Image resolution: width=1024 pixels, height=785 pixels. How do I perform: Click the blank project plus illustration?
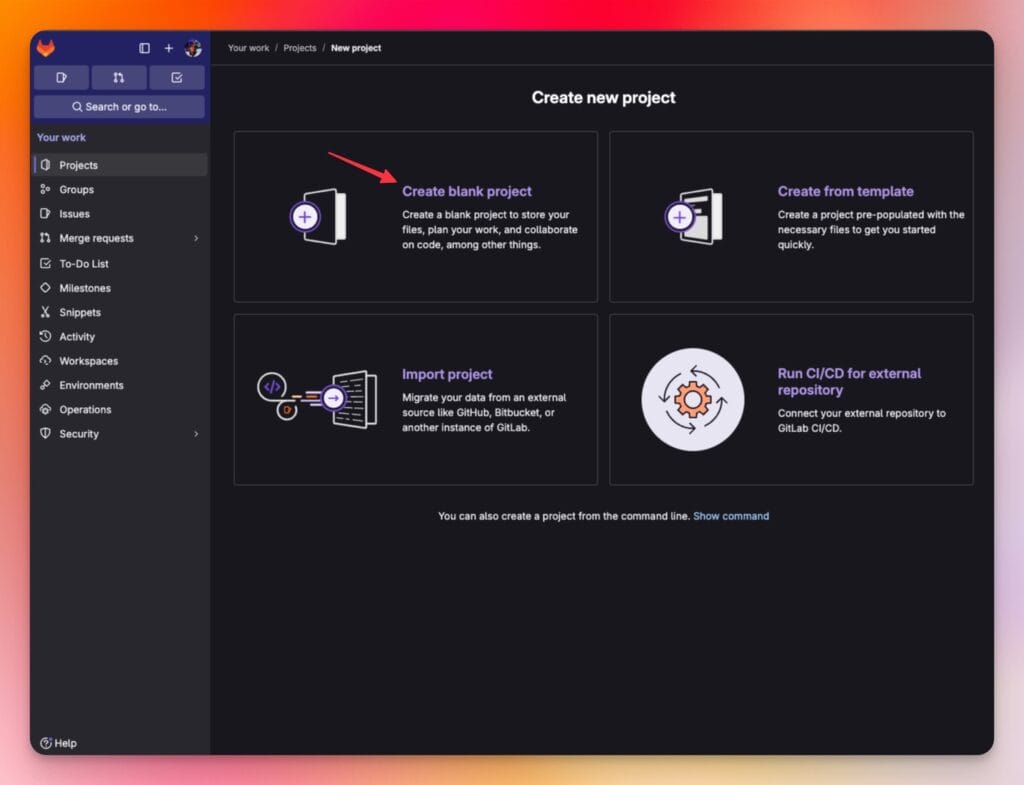[318, 217]
